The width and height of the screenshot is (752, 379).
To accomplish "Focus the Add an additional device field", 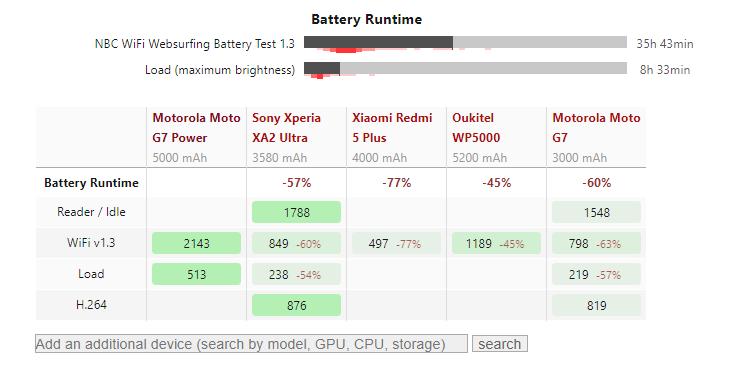I will pyautogui.click(x=251, y=344).
